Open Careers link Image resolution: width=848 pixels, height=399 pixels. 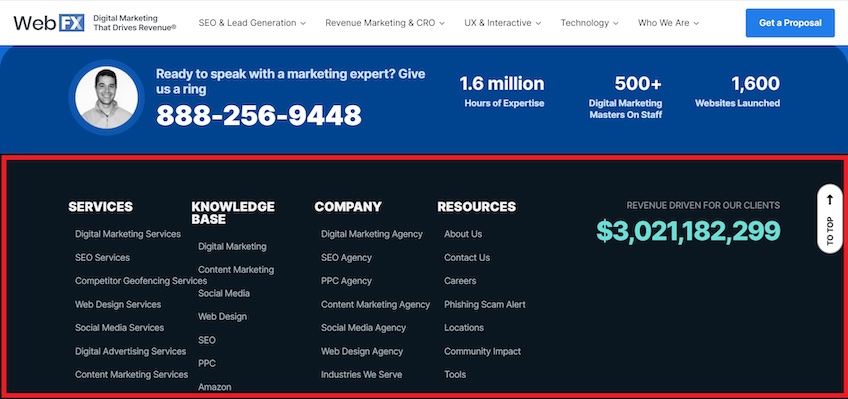click(460, 281)
